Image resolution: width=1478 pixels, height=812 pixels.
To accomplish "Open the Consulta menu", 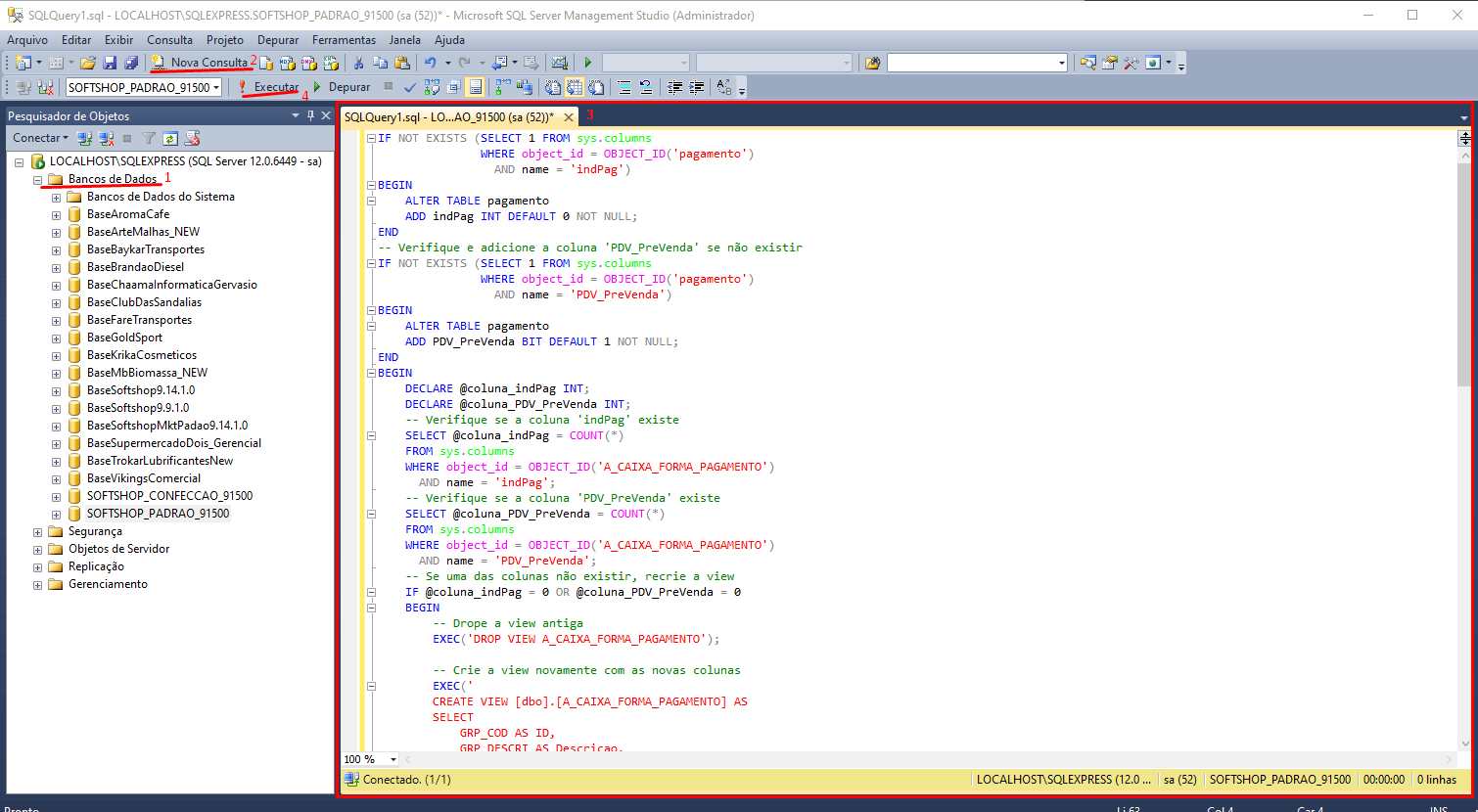I will [169, 40].
